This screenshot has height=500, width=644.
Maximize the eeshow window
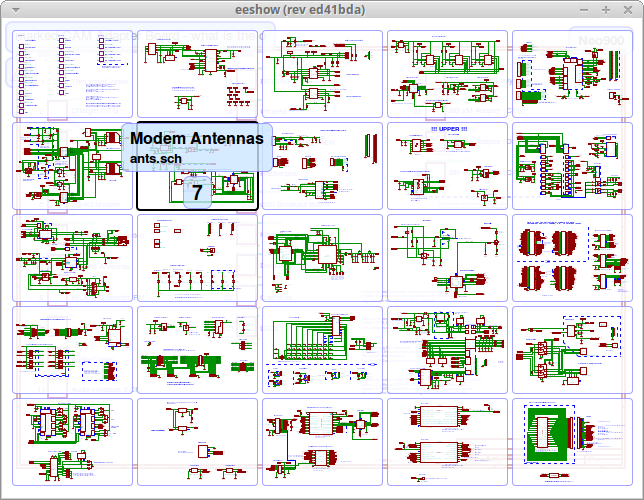[604, 10]
